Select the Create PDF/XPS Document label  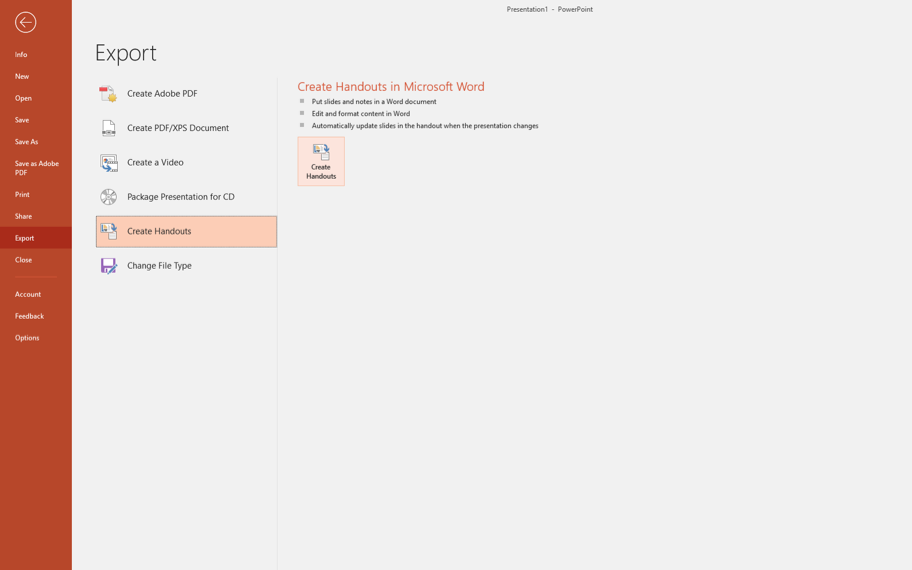[178, 128]
